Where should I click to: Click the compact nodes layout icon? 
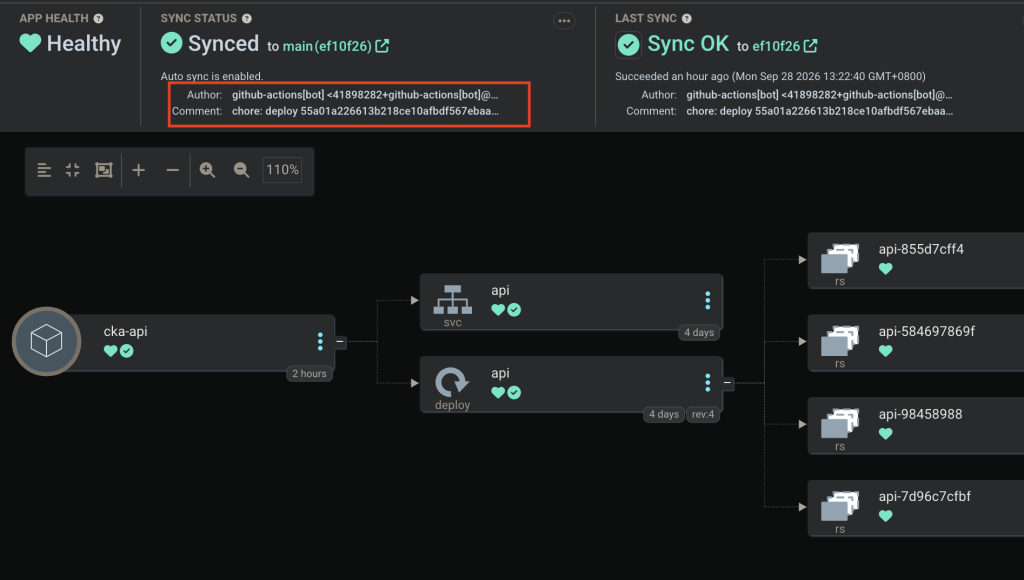click(44, 170)
